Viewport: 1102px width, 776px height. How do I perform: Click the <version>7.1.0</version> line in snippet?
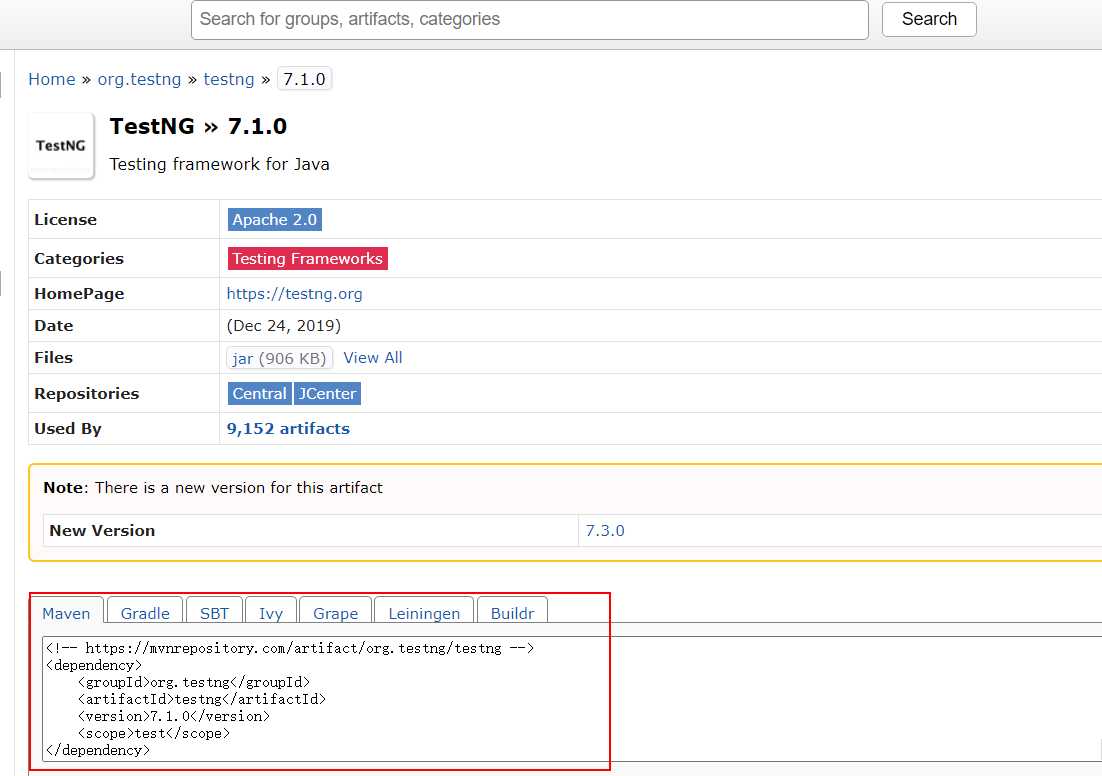coord(174,716)
